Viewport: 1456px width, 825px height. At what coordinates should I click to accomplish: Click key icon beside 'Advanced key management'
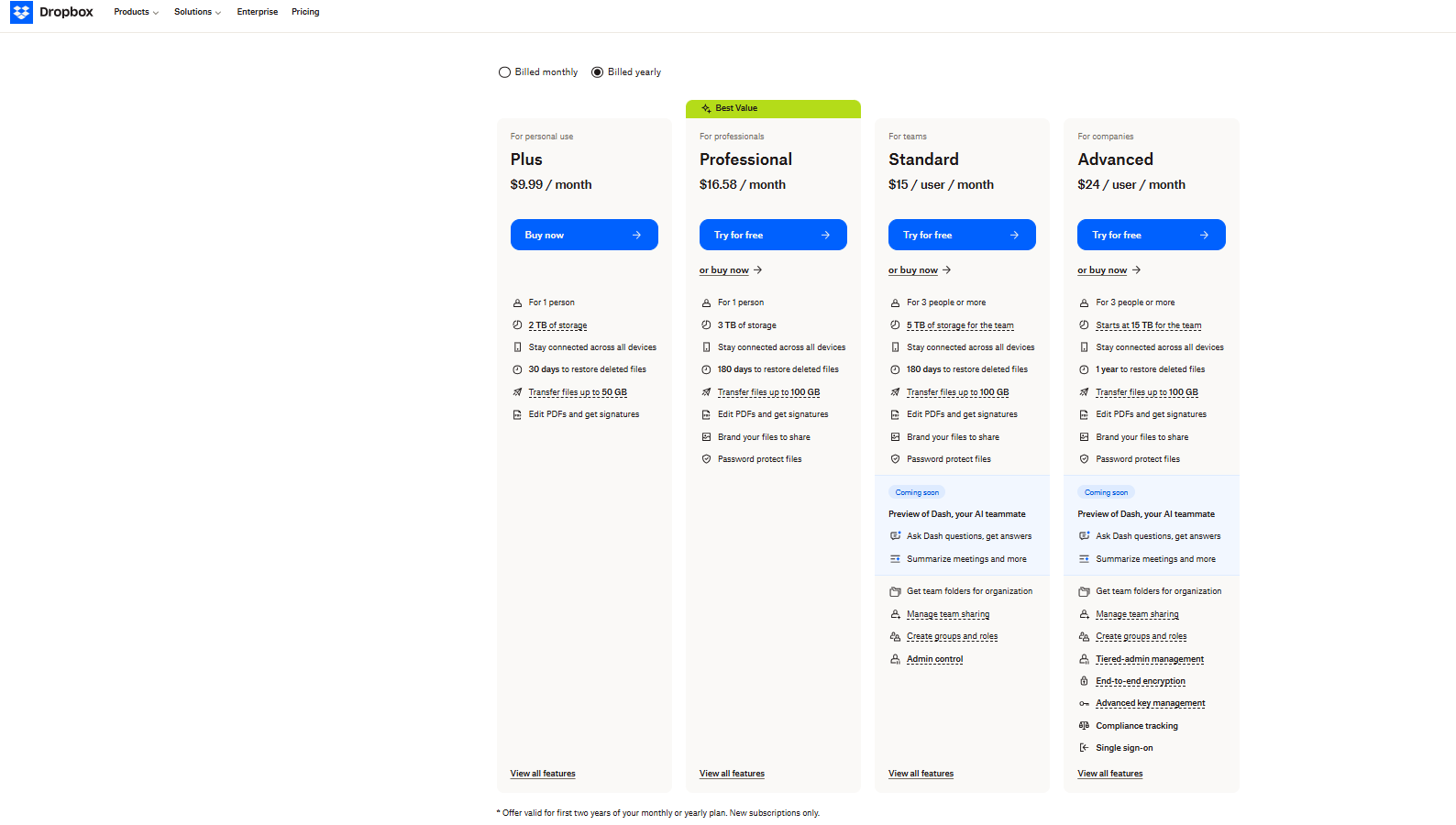click(x=1084, y=703)
